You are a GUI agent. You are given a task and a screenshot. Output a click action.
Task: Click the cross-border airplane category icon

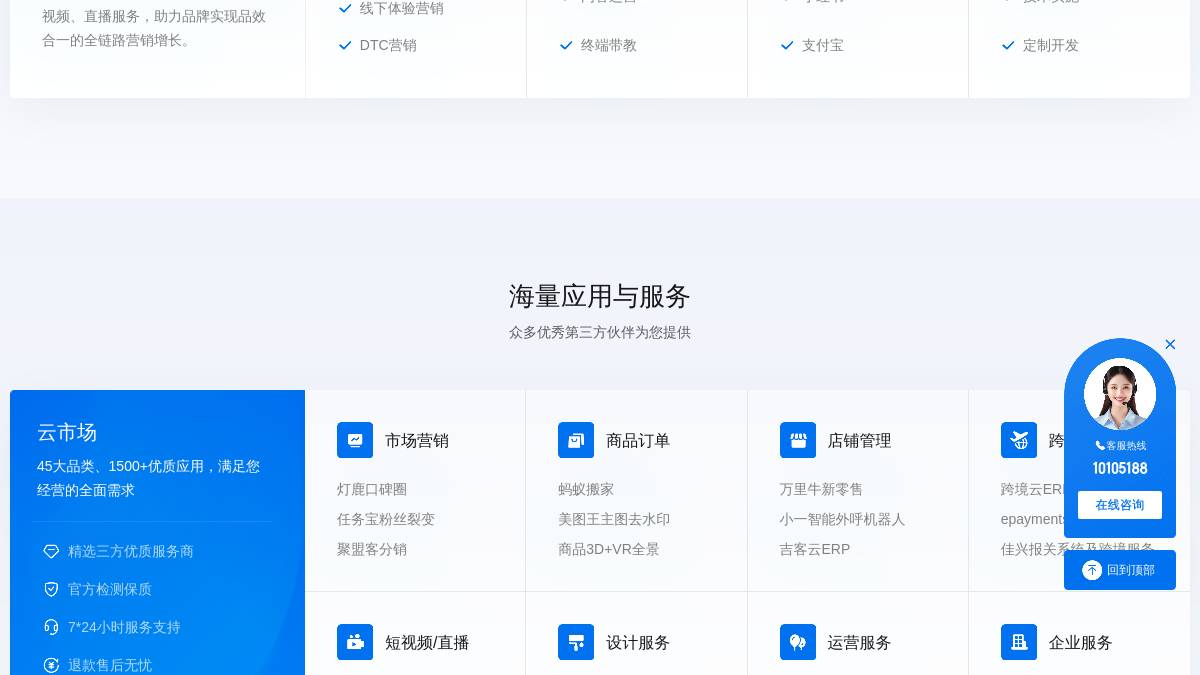(1019, 440)
